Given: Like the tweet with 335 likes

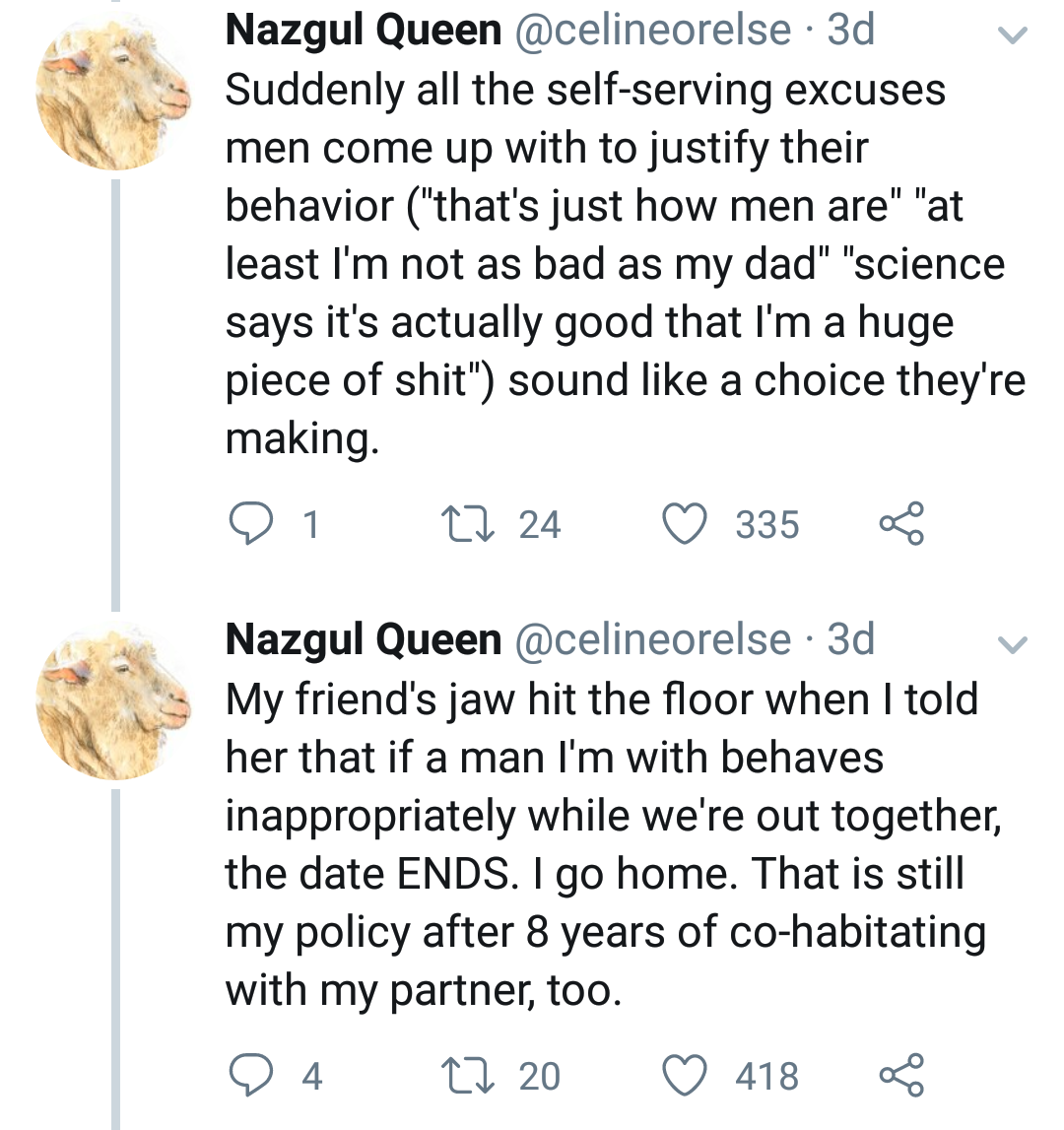Looking at the screenshot, I should 687,523.
